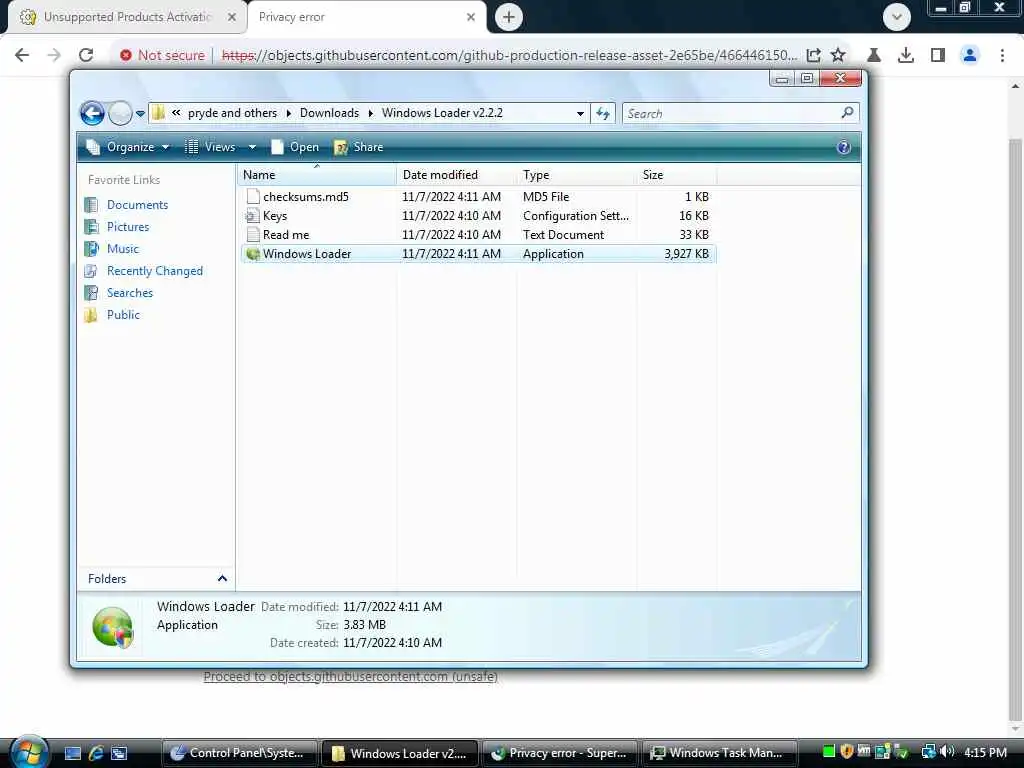Open Public in Favorite Links

(123, 315)
